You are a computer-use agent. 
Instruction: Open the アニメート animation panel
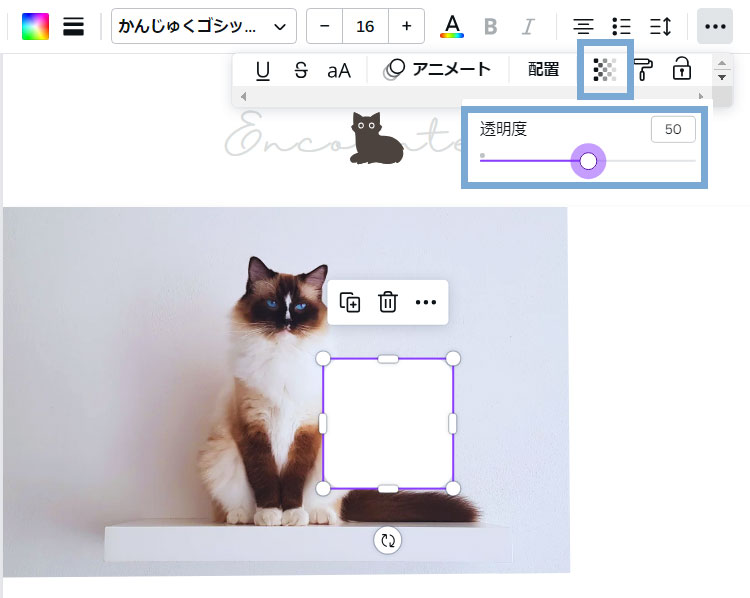pos(437,70)
